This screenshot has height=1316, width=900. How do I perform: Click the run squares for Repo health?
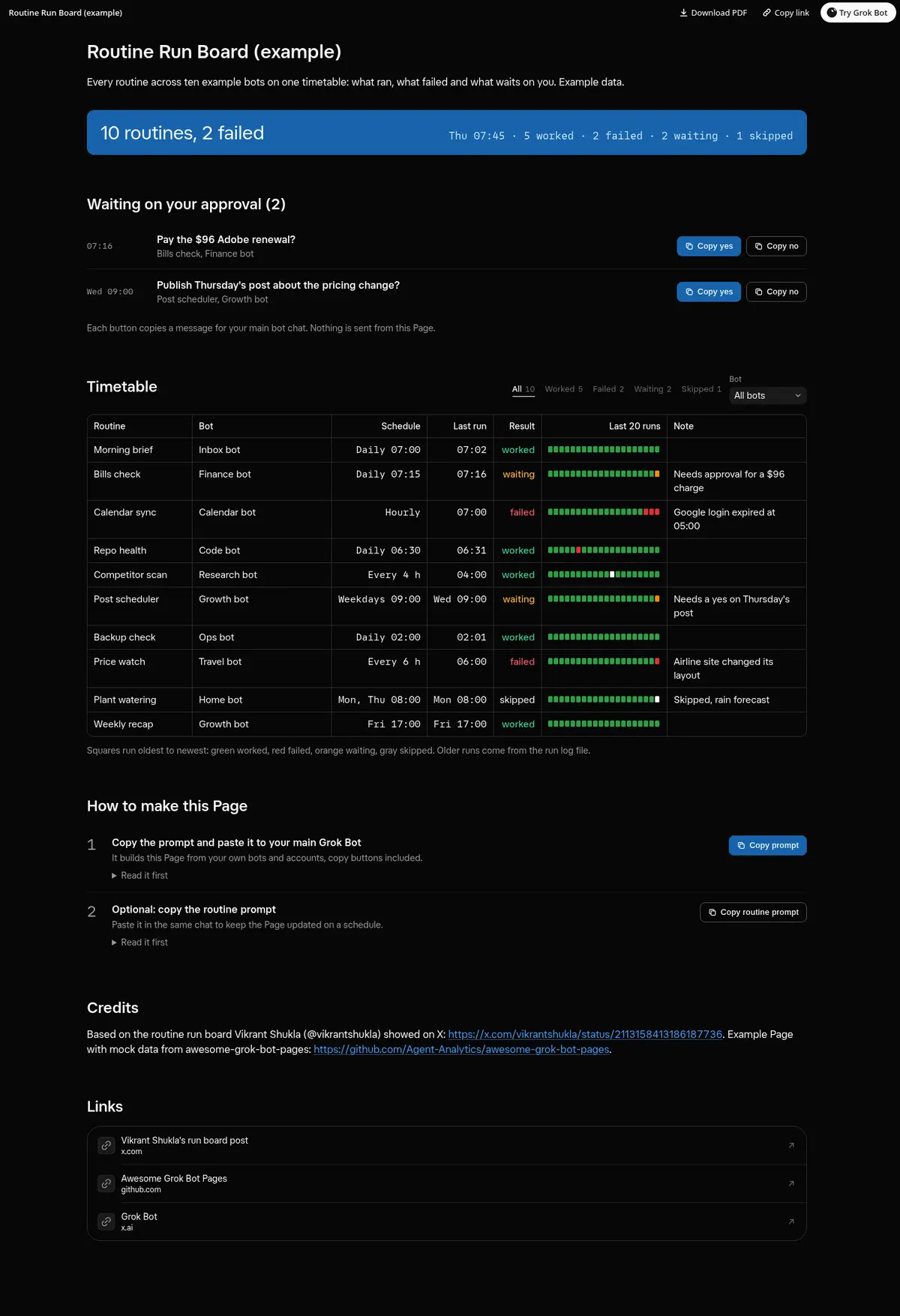[x=604, y=550]
